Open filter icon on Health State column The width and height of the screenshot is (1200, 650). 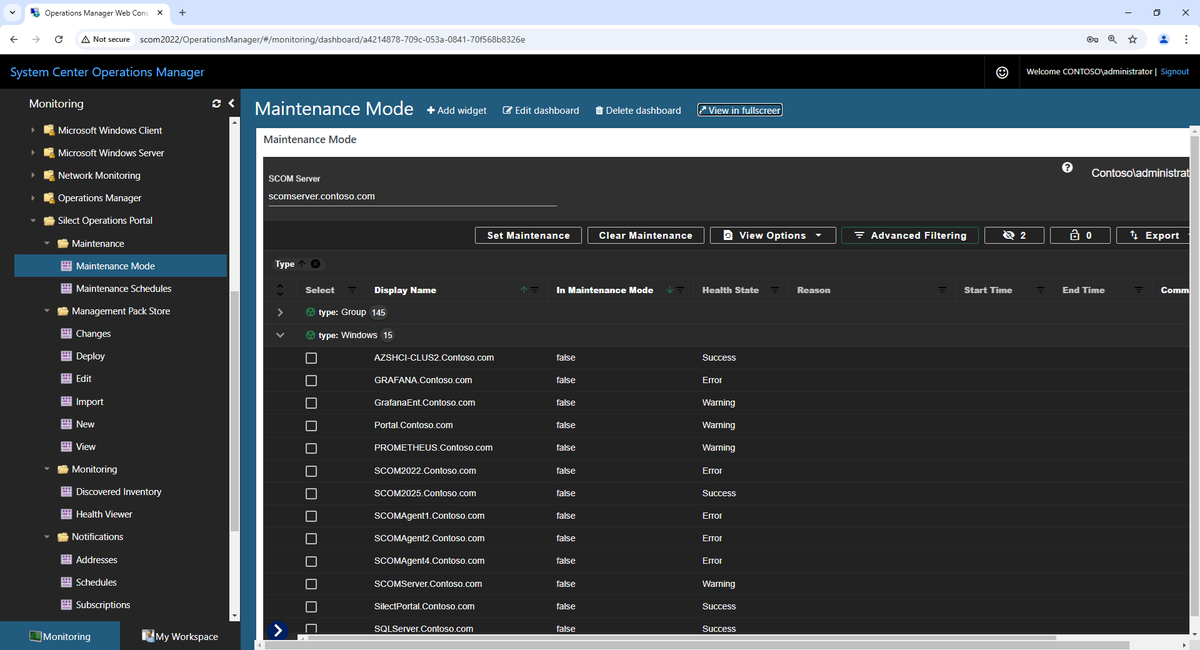point(775,290)
